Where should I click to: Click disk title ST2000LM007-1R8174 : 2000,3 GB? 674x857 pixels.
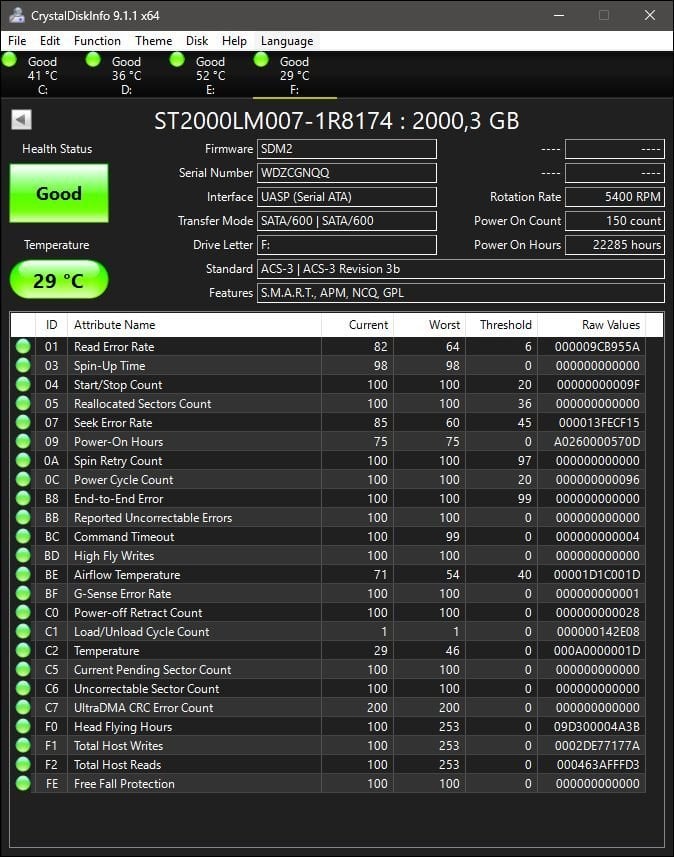pyautogui.click(x=337, y=121)
